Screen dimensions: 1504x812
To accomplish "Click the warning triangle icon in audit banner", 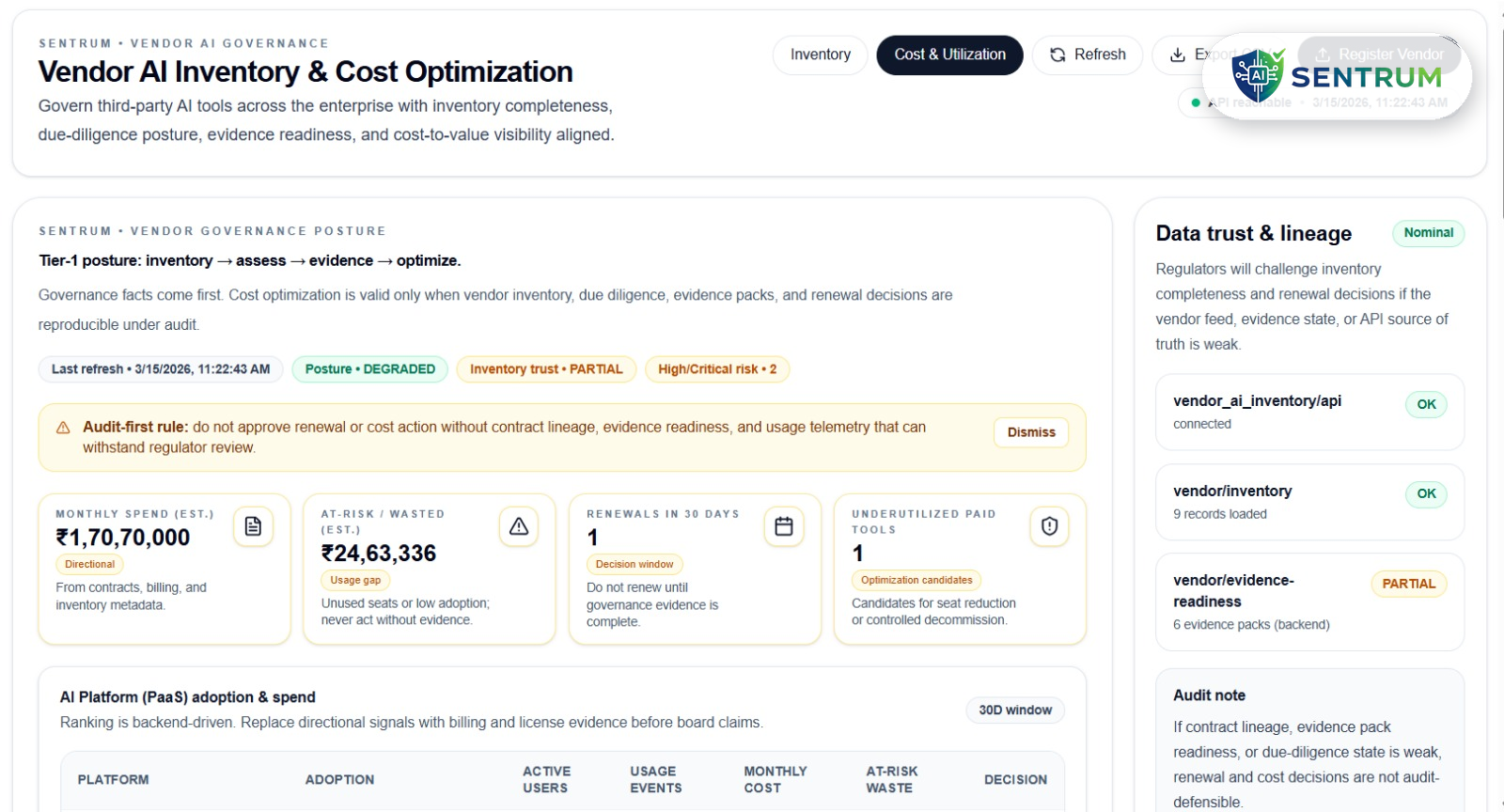I will pos(63,428).
